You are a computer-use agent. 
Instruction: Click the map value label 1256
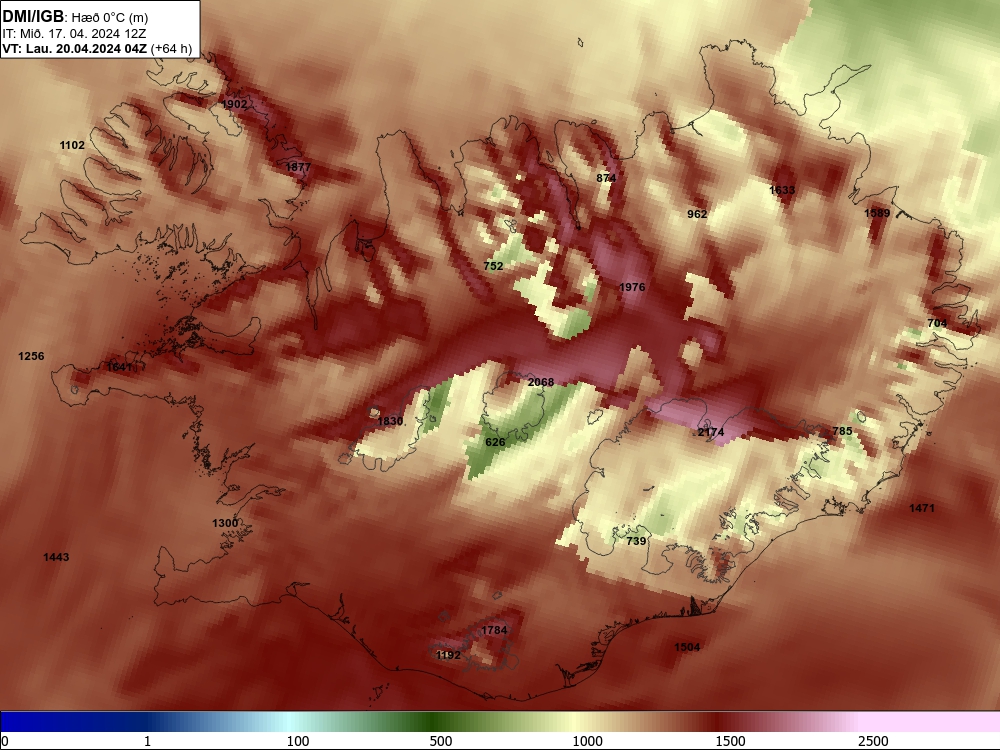(x=31, y=357)
